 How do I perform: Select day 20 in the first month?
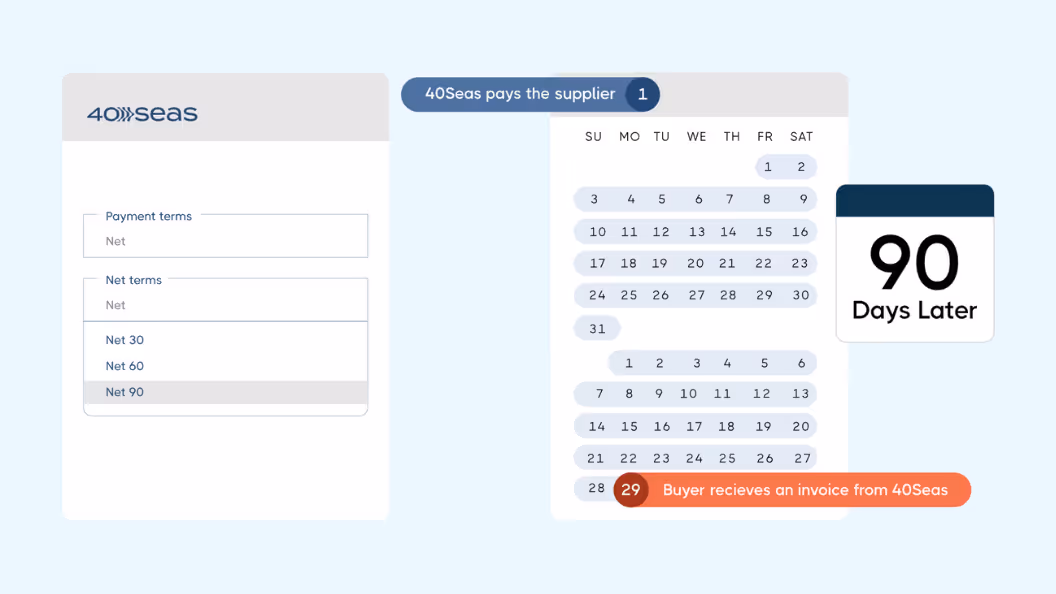tap(696, 264)
